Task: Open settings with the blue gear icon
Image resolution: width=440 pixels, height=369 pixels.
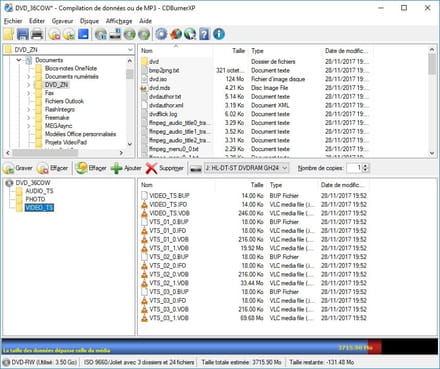Action: point(161,34)
